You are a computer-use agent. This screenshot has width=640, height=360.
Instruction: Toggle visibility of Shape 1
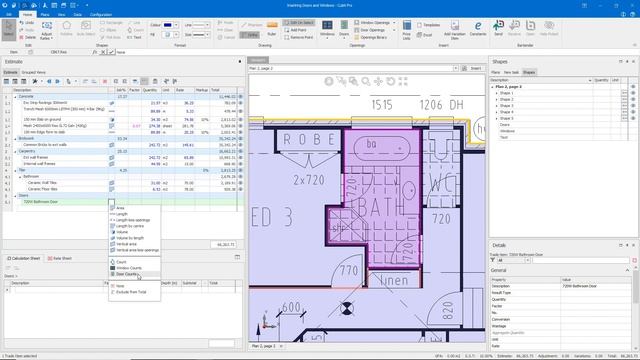(x=633, y=93)
